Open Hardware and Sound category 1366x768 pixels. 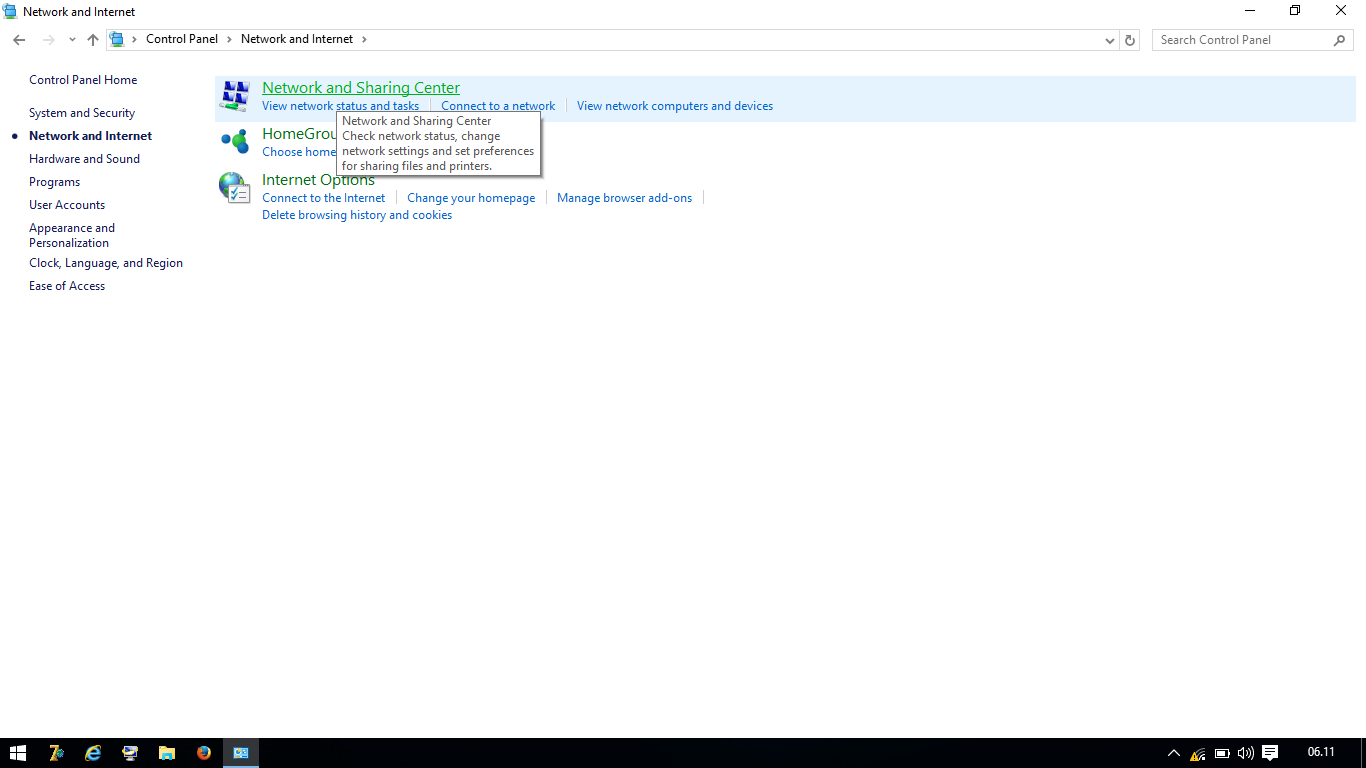coord(84,159)
